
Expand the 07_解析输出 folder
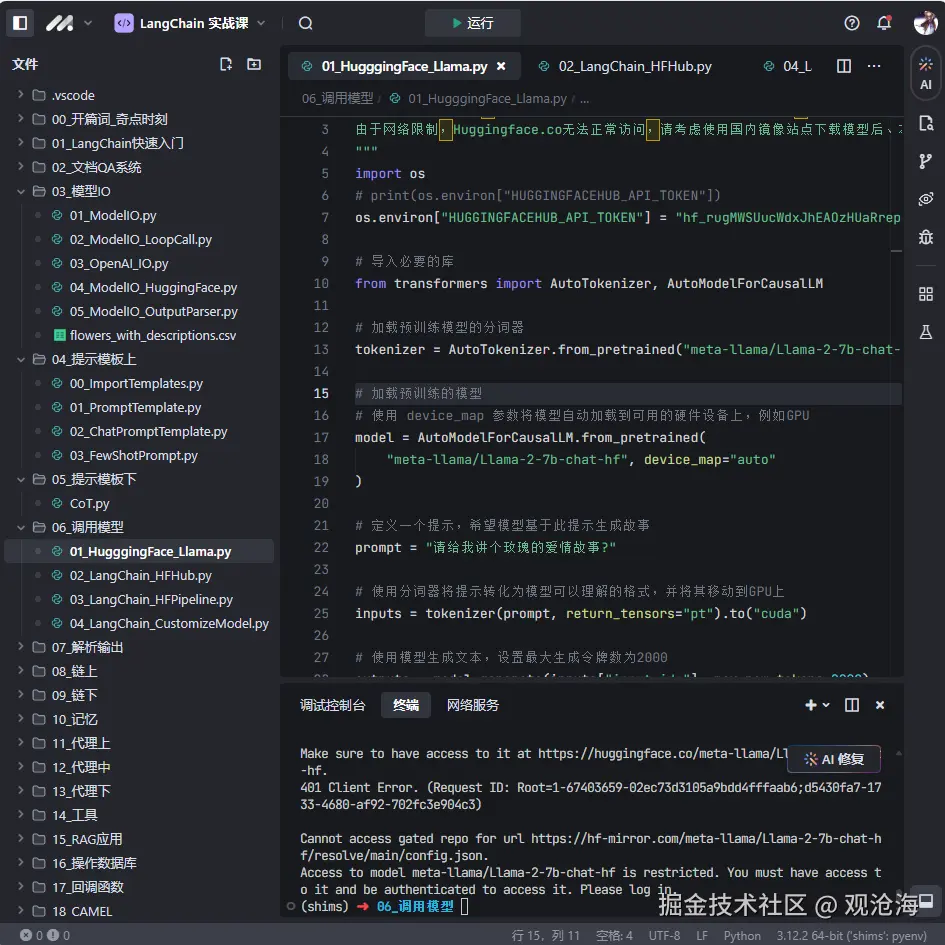click(x=88, y=647)
